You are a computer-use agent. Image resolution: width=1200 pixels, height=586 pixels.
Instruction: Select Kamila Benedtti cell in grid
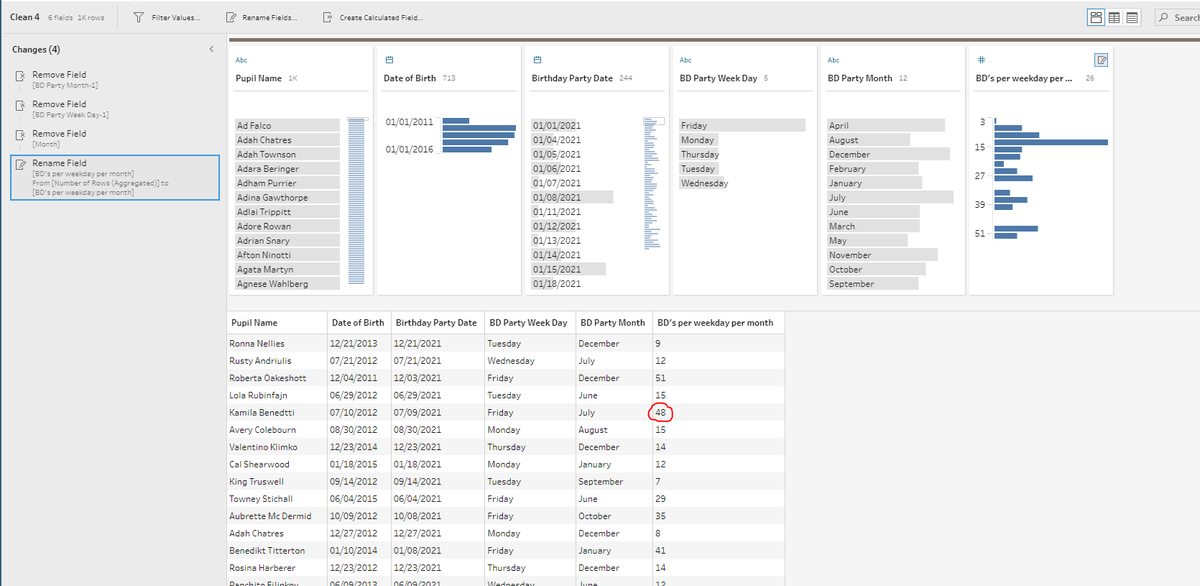click(x=278, y=412)
